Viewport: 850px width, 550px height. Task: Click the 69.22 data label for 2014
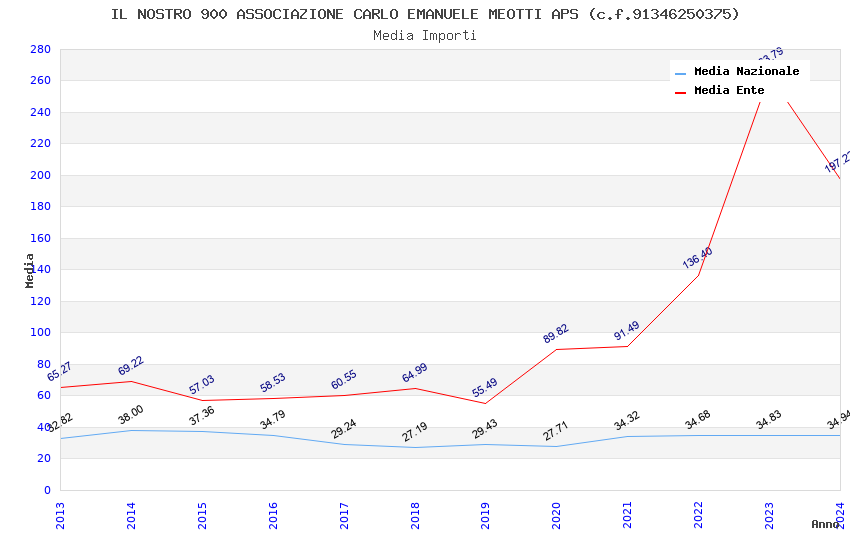[x=131, y=366]
